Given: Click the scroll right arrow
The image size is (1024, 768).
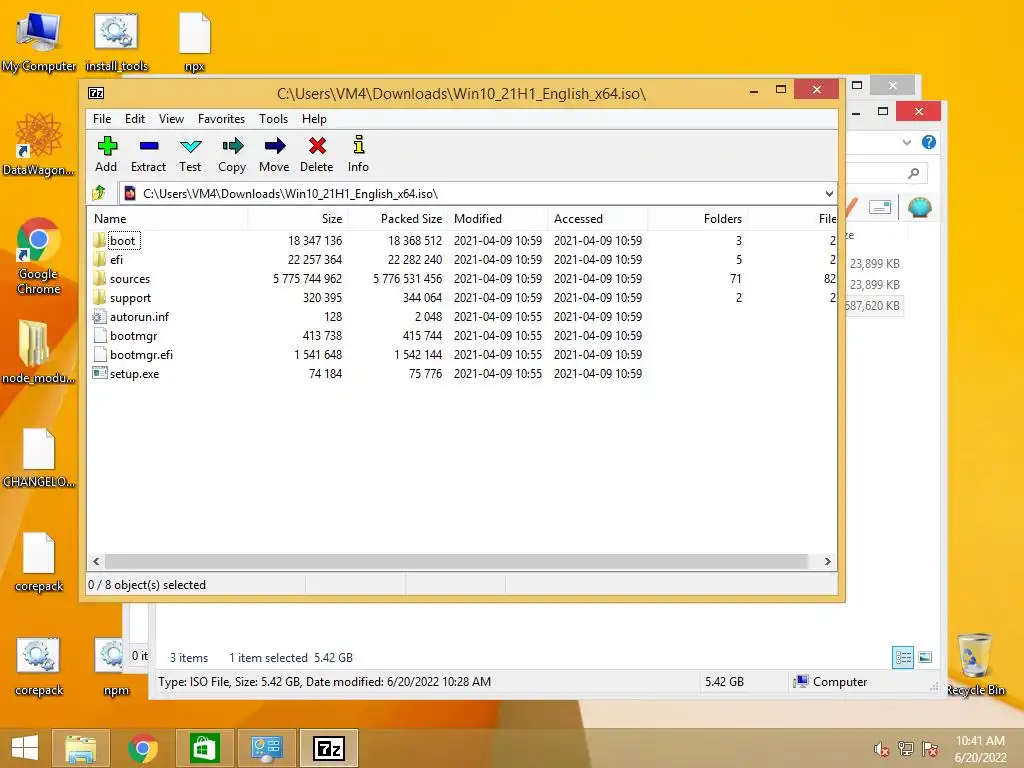Looking at the screenshot, I should (x=827, y=562).
